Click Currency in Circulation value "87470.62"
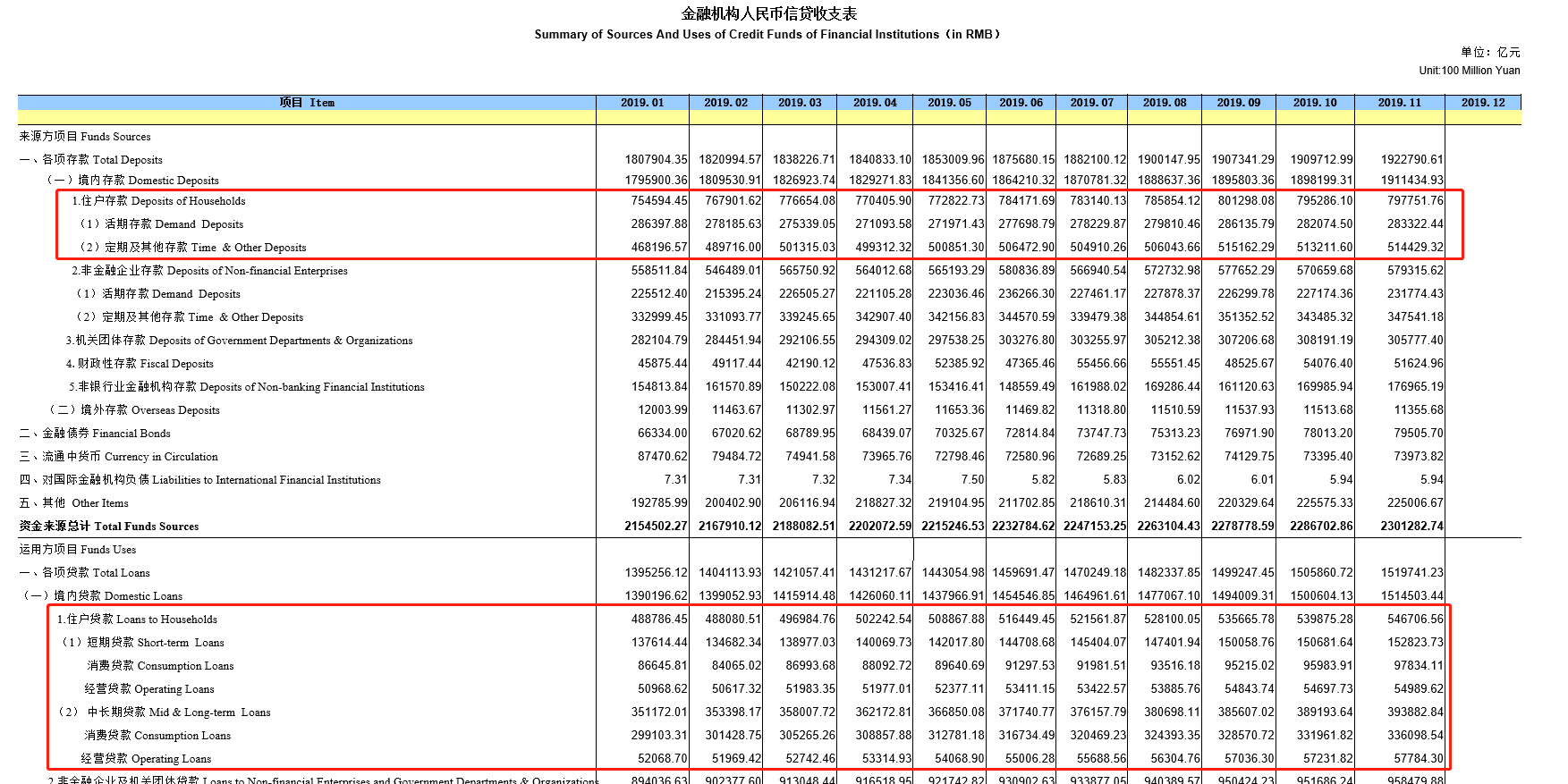Image resolution: width=1568 pixels, height=784 pixels. coord(663,457)
